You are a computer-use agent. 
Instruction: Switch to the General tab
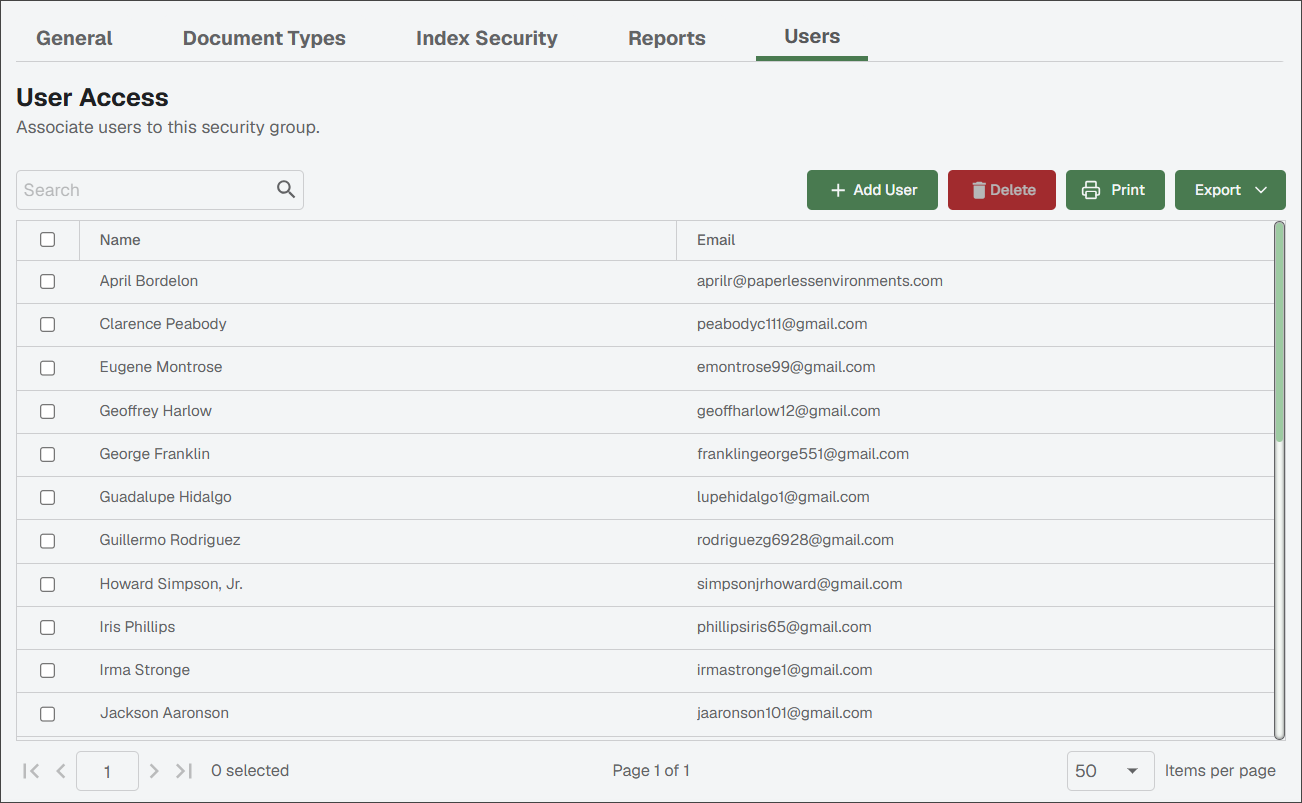(x=74, y=38)
